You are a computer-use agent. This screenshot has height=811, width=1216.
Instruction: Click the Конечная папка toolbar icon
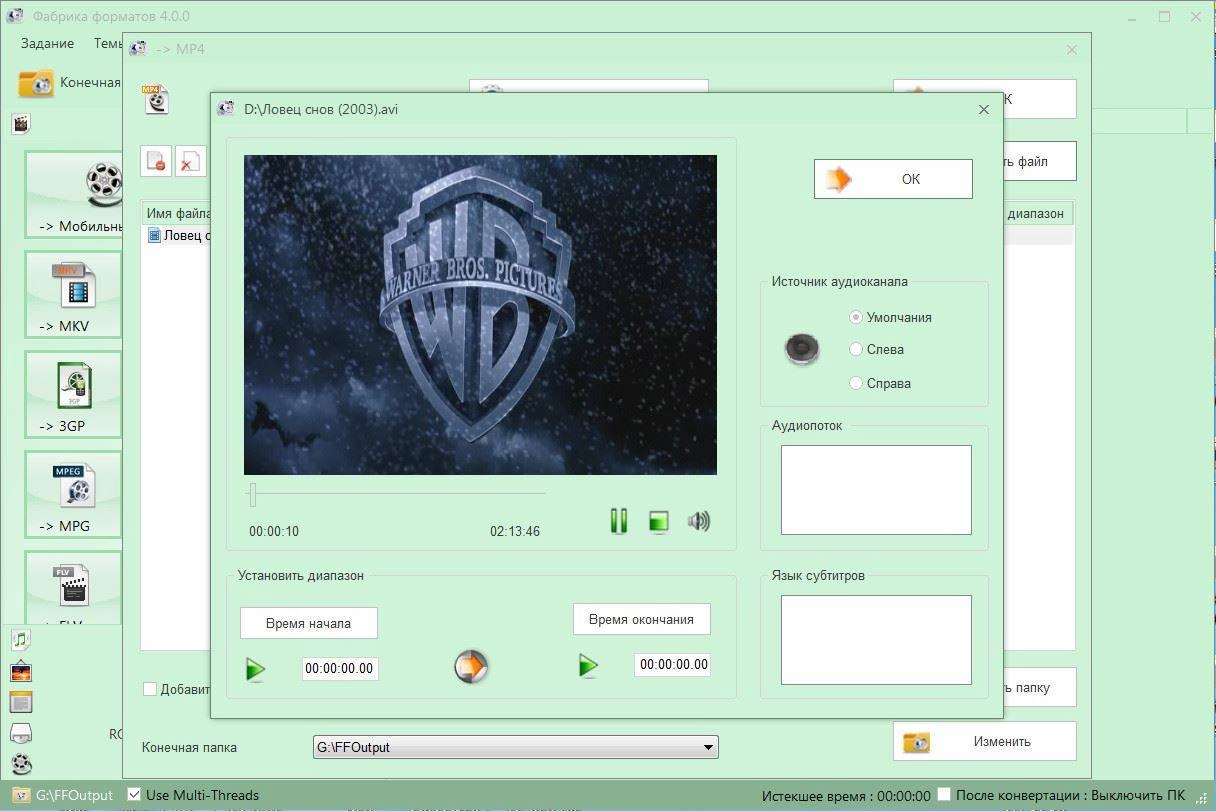[x=36, y=83]
